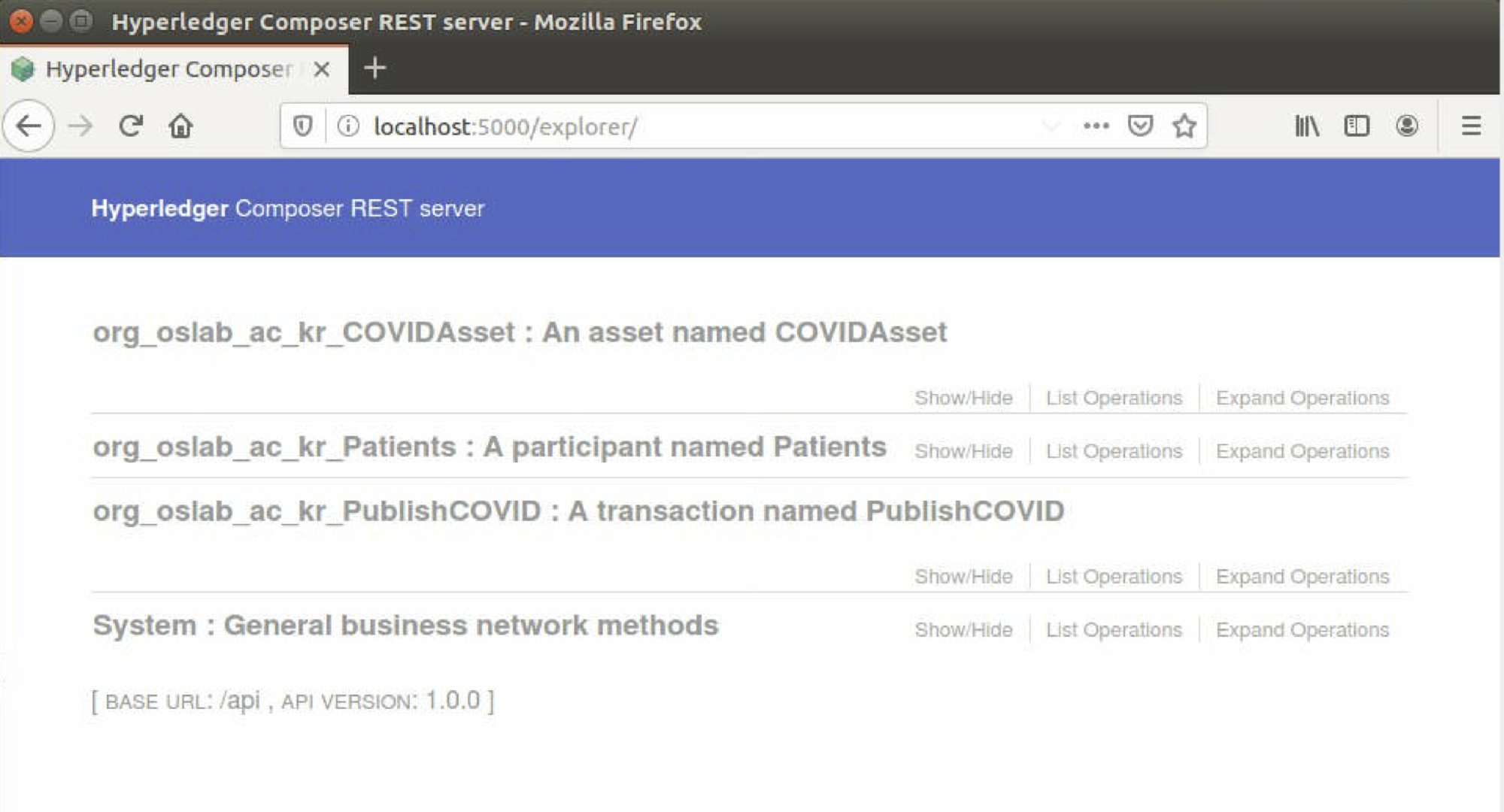This screenshot has width=1504, height=812.
Task: Toggle Show/Hide for System methods
Action: (963, 630)
